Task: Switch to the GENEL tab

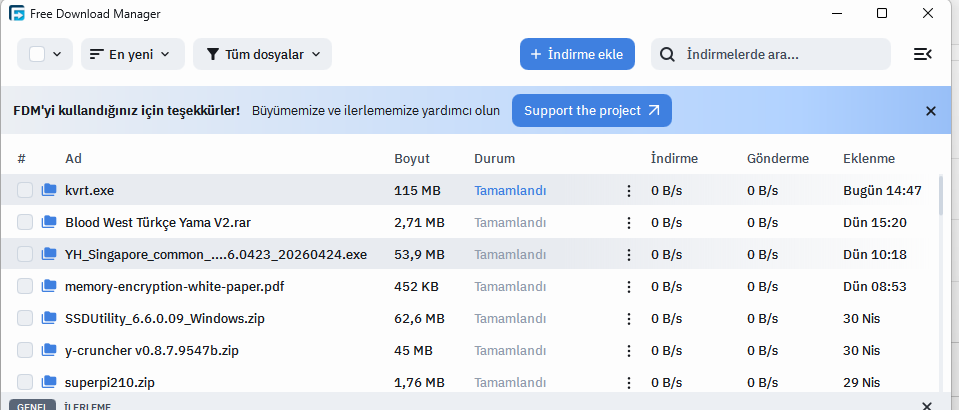Action: pyautogui.click(x=32, y=406)
